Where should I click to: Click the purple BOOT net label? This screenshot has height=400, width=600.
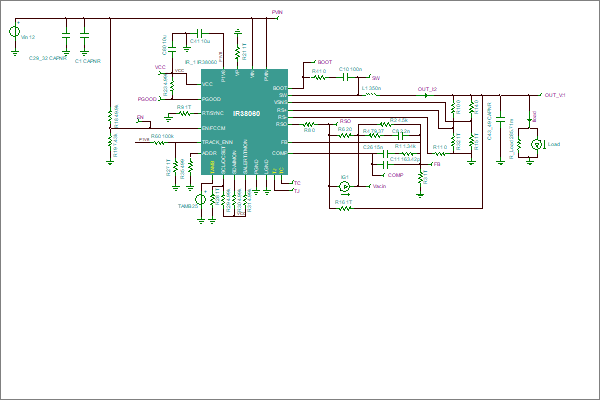tap(324, 62)
